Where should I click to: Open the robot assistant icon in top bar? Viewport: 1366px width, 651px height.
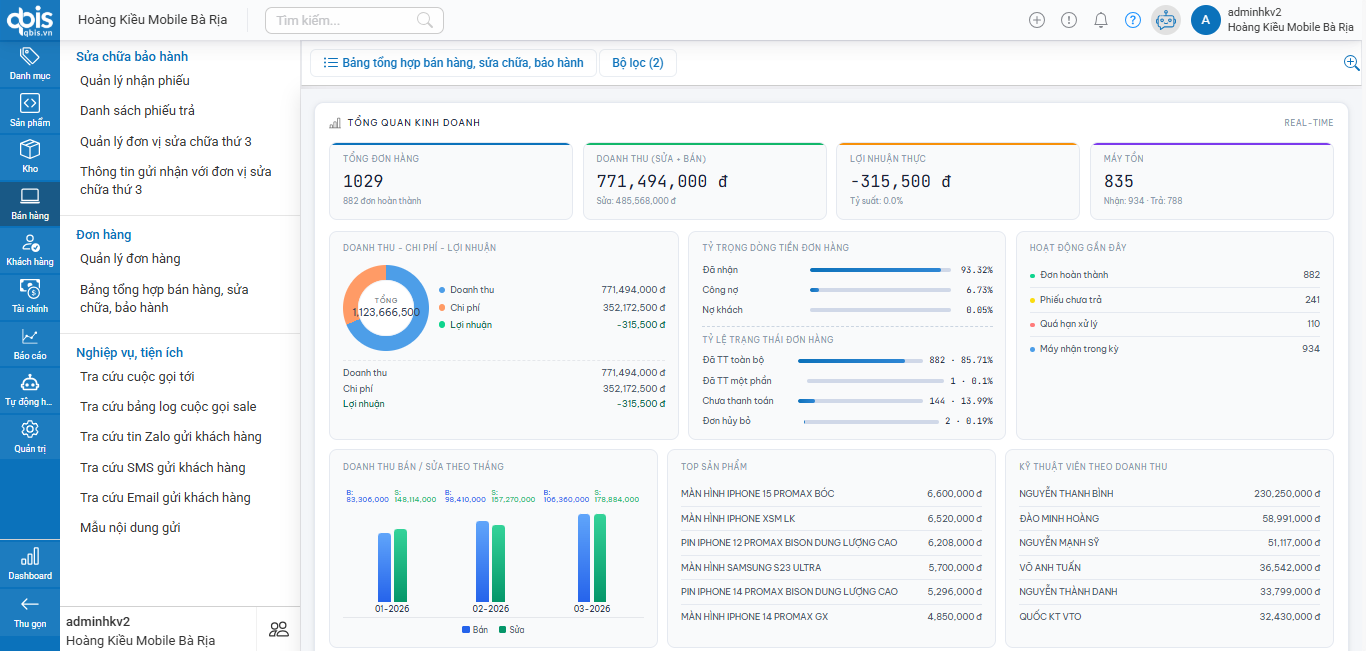click(x=1165, y=19)
